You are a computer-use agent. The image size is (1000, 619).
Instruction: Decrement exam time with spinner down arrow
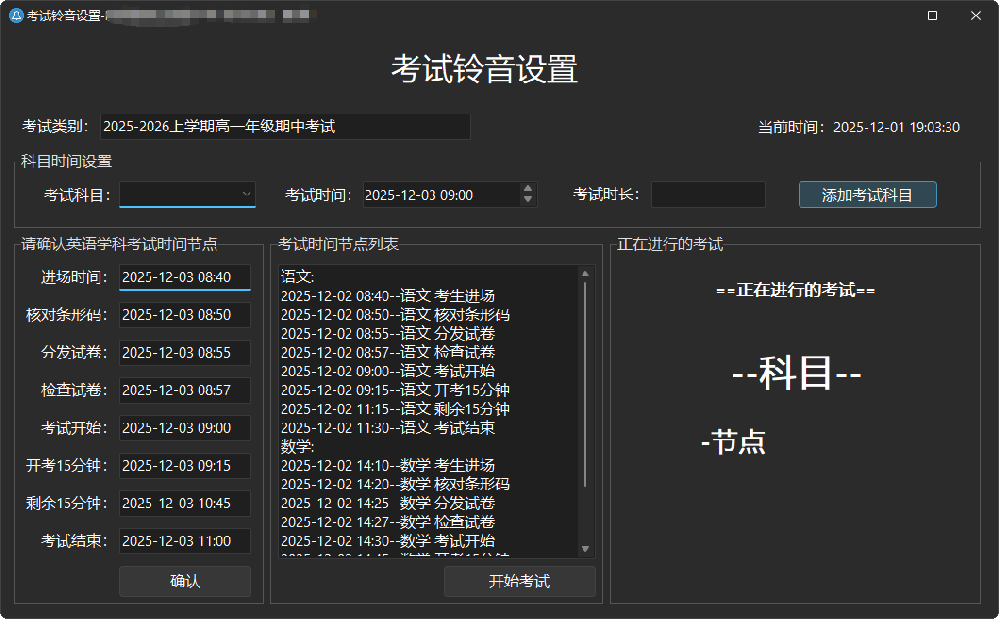click(527, 199)
